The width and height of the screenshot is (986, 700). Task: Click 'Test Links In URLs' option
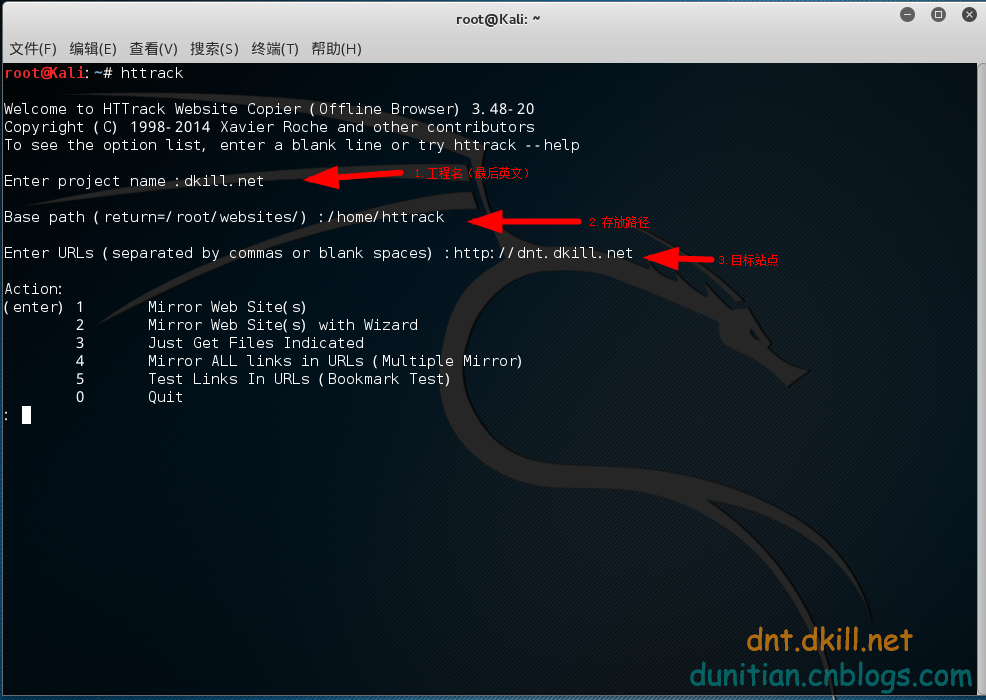[x=299, y=379]
